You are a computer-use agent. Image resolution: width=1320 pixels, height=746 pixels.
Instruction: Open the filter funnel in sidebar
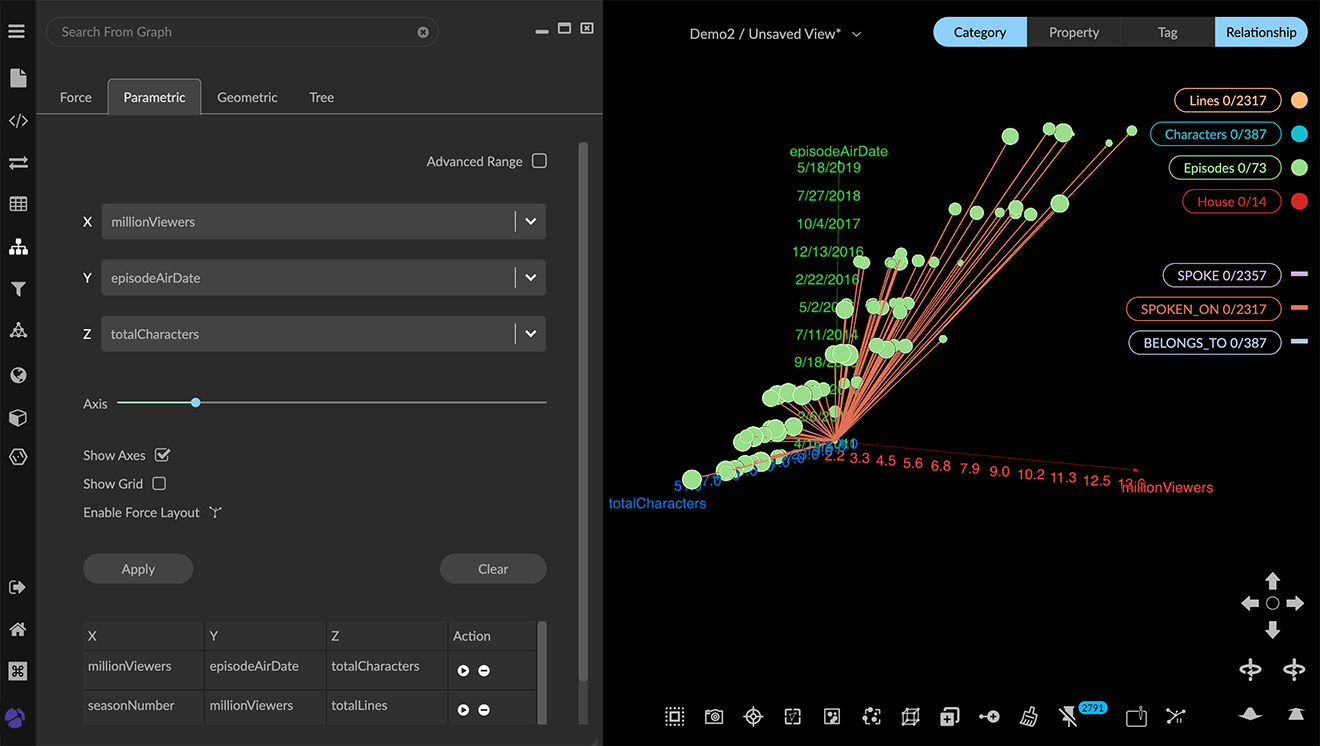pos(18,289)
